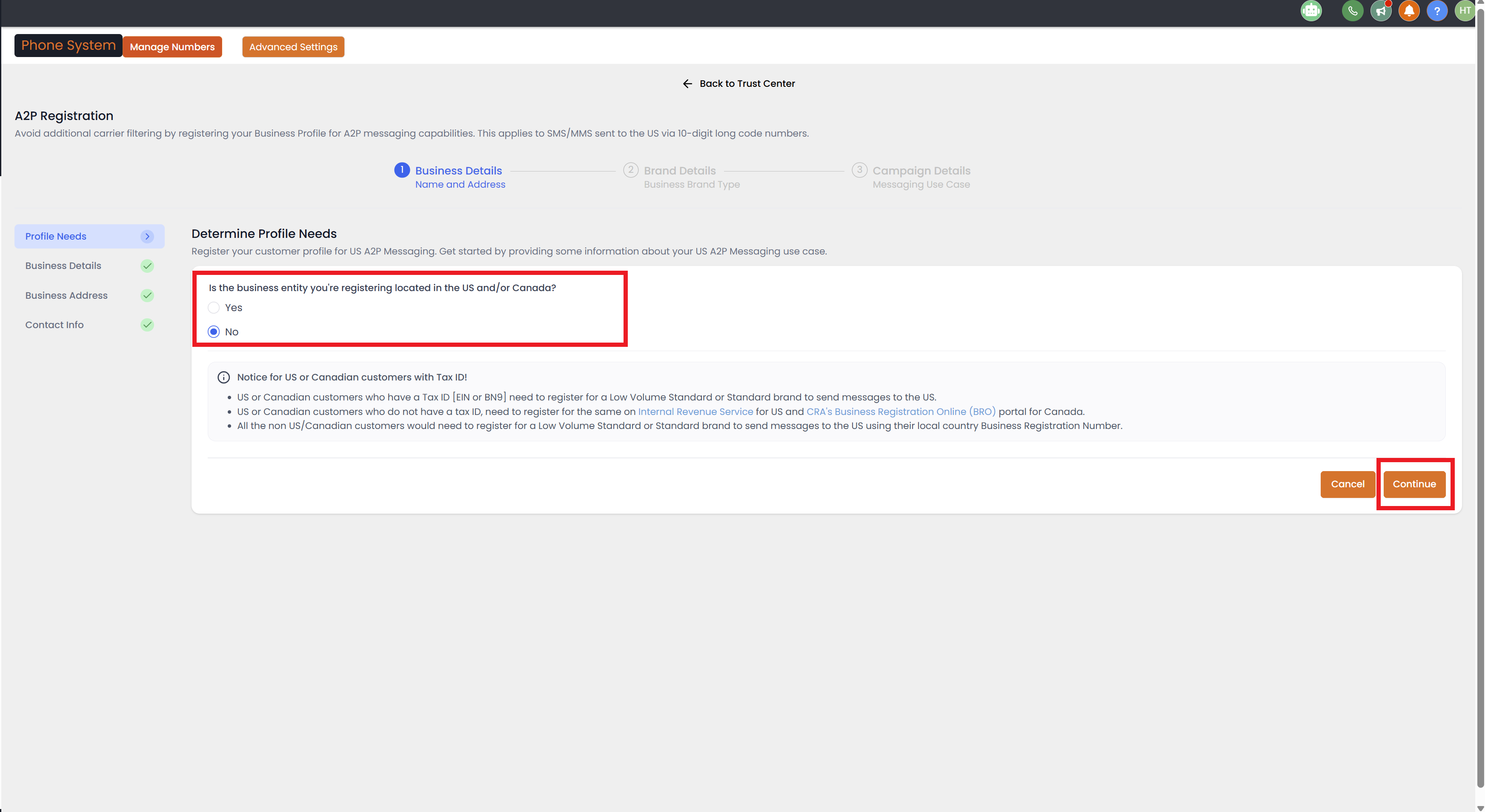
Task: Select the No radio option
Action: [x=214, y=332]
